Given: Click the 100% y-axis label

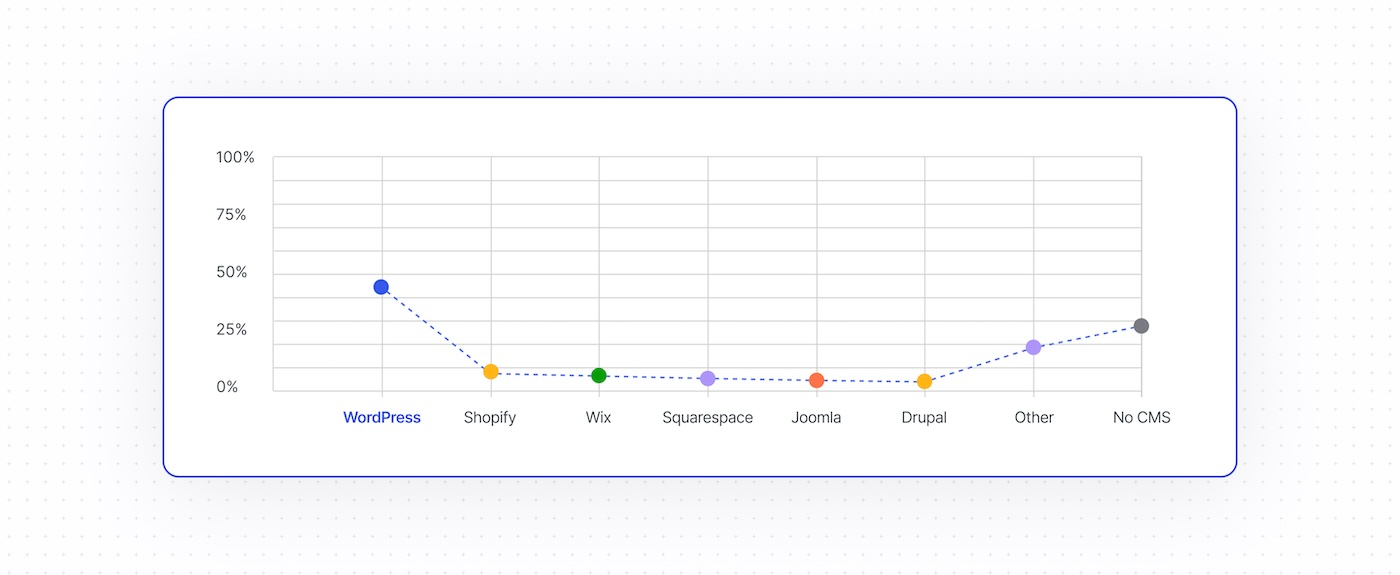Looking at the screenshot, I should coord(235,158).
